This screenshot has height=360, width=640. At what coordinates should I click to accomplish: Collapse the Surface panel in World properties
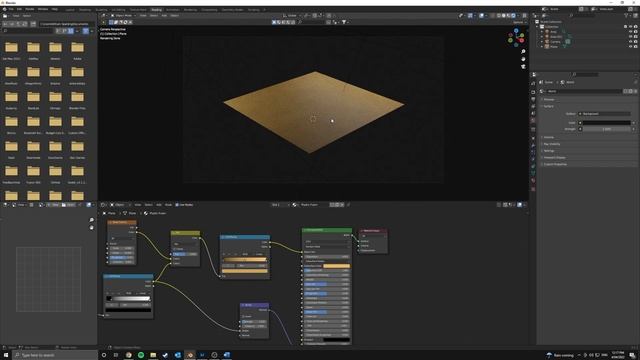click(x=549, y=106)
